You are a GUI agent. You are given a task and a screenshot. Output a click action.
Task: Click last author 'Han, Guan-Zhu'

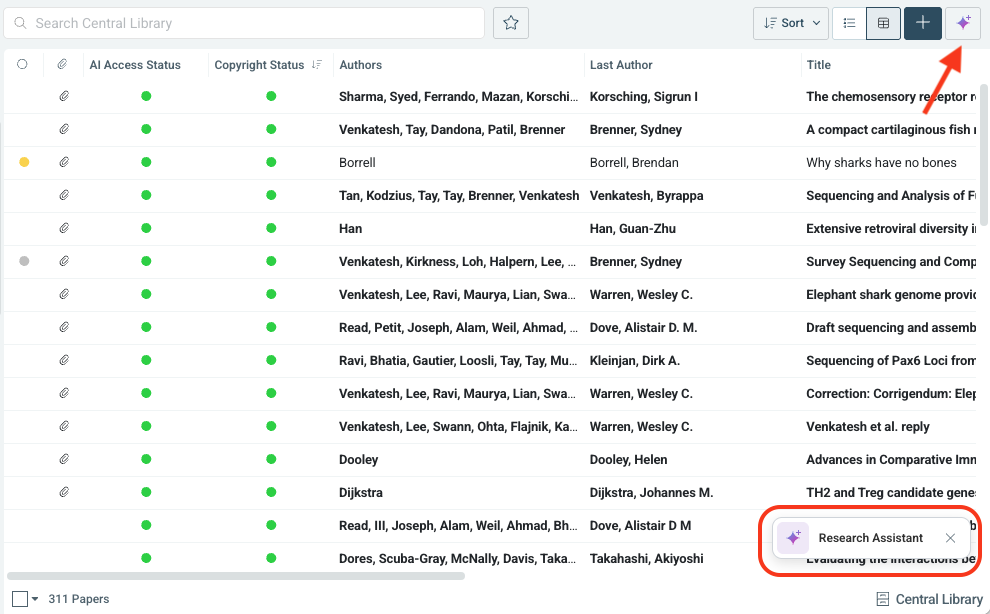pyautogui.click(x=633, y=229)
